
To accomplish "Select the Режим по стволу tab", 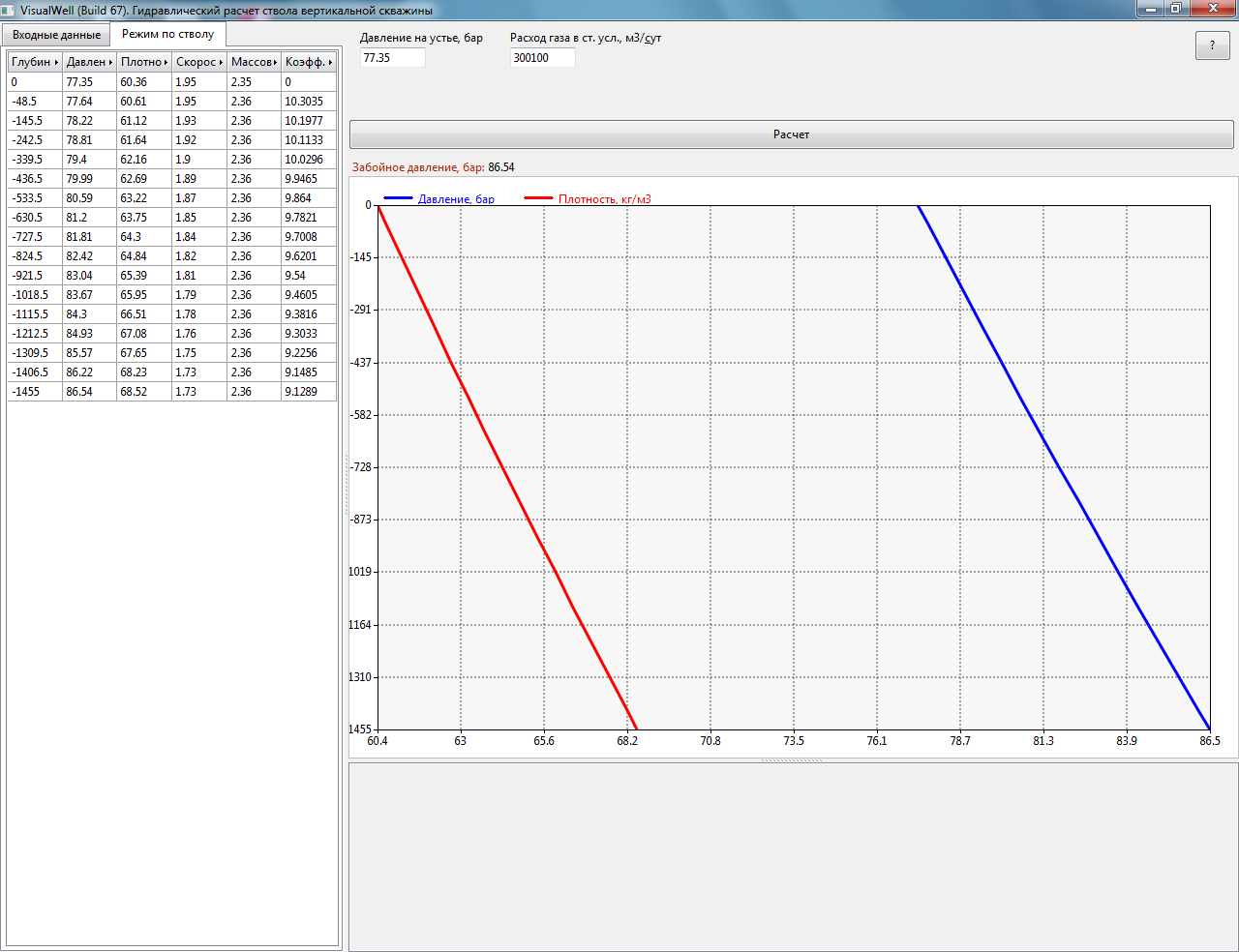I will 168,34.
